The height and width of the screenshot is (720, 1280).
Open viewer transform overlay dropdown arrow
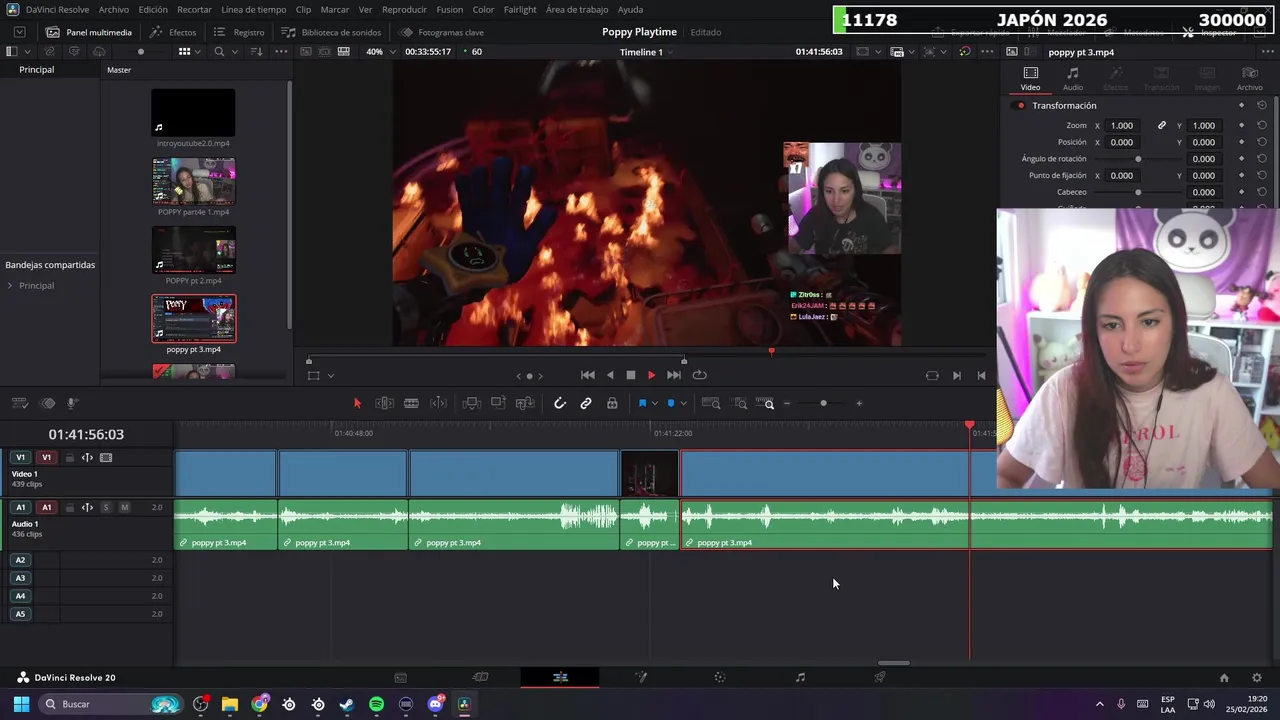pyautogui.click(x=330, y=376)
